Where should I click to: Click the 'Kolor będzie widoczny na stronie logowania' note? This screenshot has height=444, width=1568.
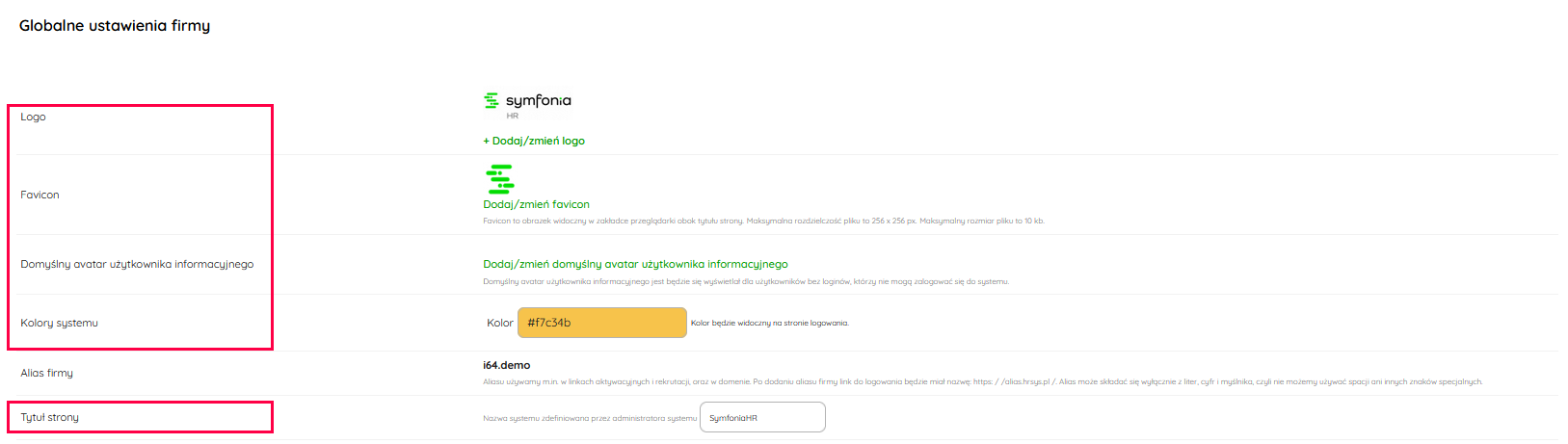click(x=769, y=323)
